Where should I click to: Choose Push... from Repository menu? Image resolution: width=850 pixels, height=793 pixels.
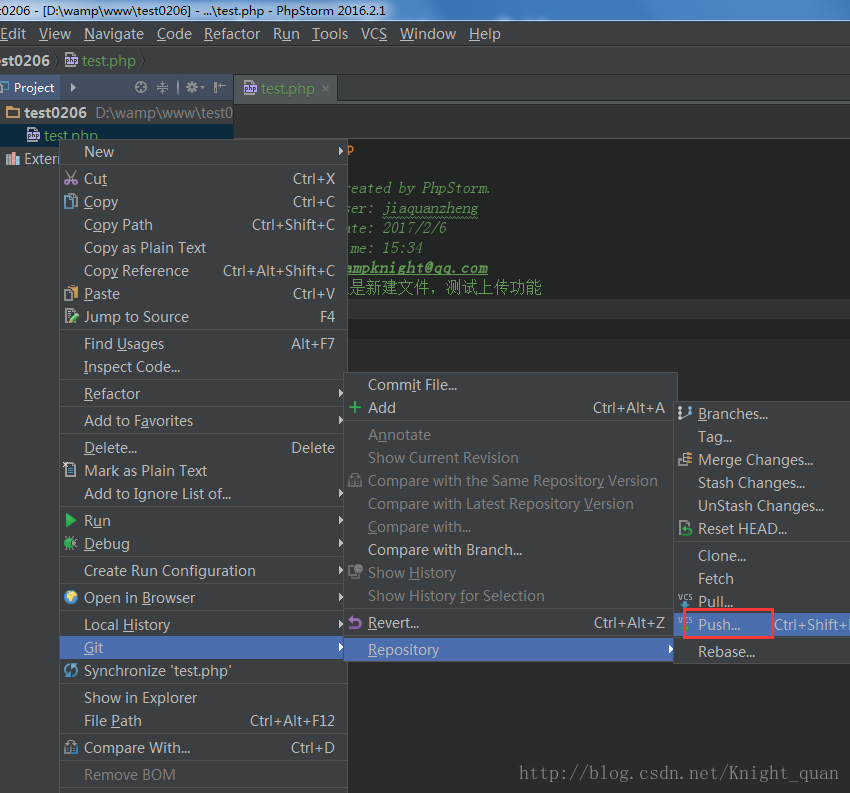pyautogui.click(x=762, y=624)
